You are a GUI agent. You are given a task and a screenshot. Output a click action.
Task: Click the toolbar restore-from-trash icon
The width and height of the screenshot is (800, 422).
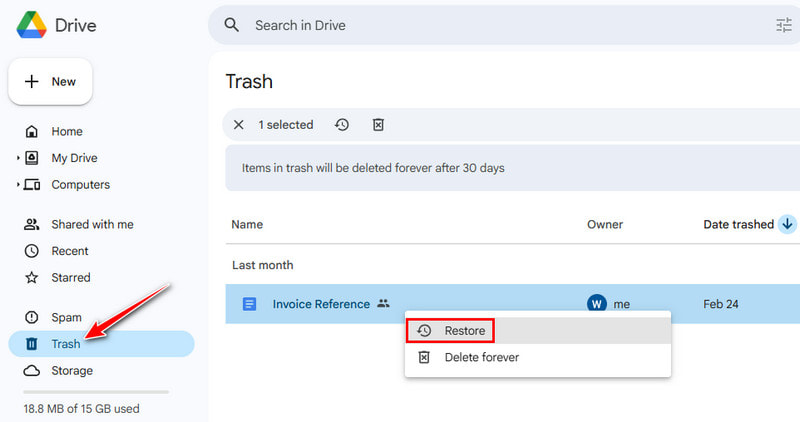[341, 125]
